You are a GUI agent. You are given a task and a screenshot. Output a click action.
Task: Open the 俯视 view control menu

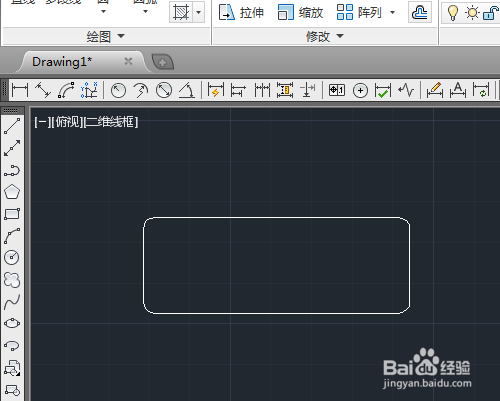pos(68,122)
